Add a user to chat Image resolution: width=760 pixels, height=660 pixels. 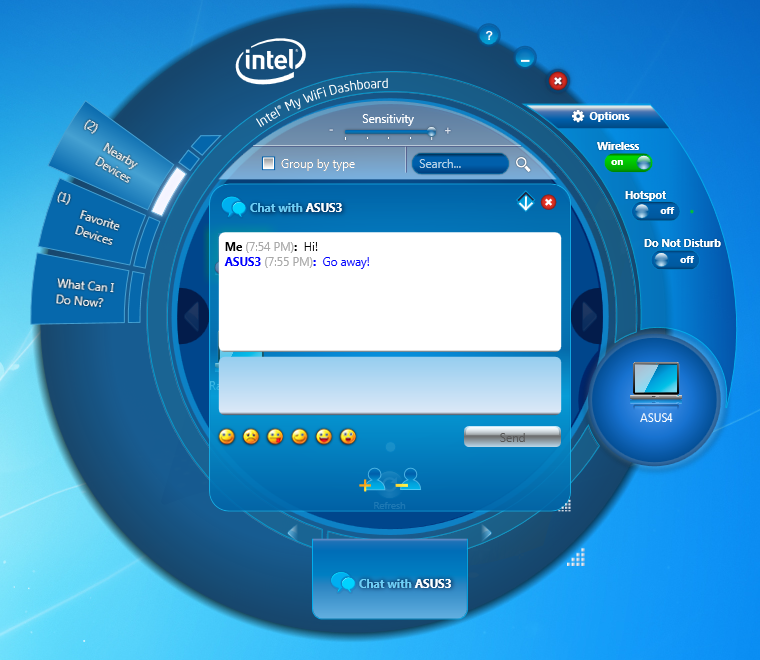coord(372,479)
